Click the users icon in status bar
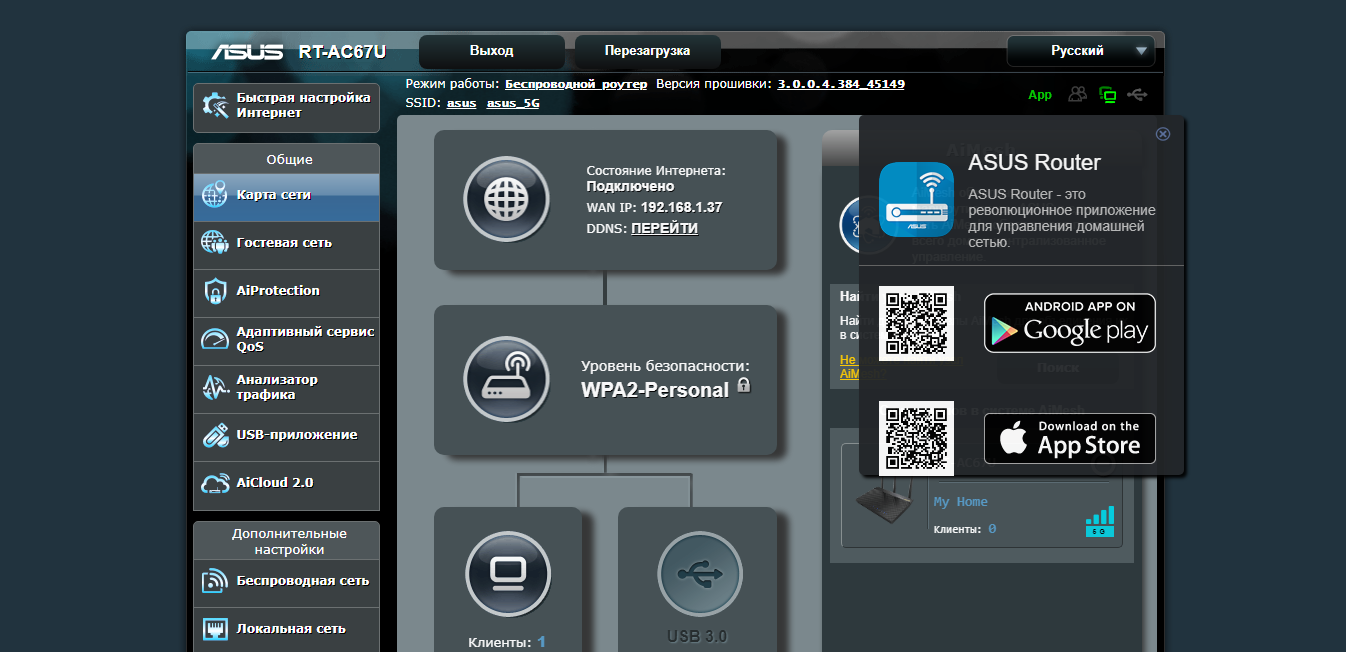The width and height of the screenshot is (1346, 652). click(1077, 94)
